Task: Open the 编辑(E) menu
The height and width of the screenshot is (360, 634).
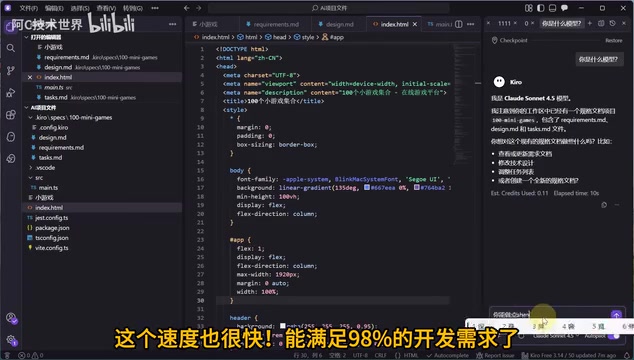Action: coord(54,8)
